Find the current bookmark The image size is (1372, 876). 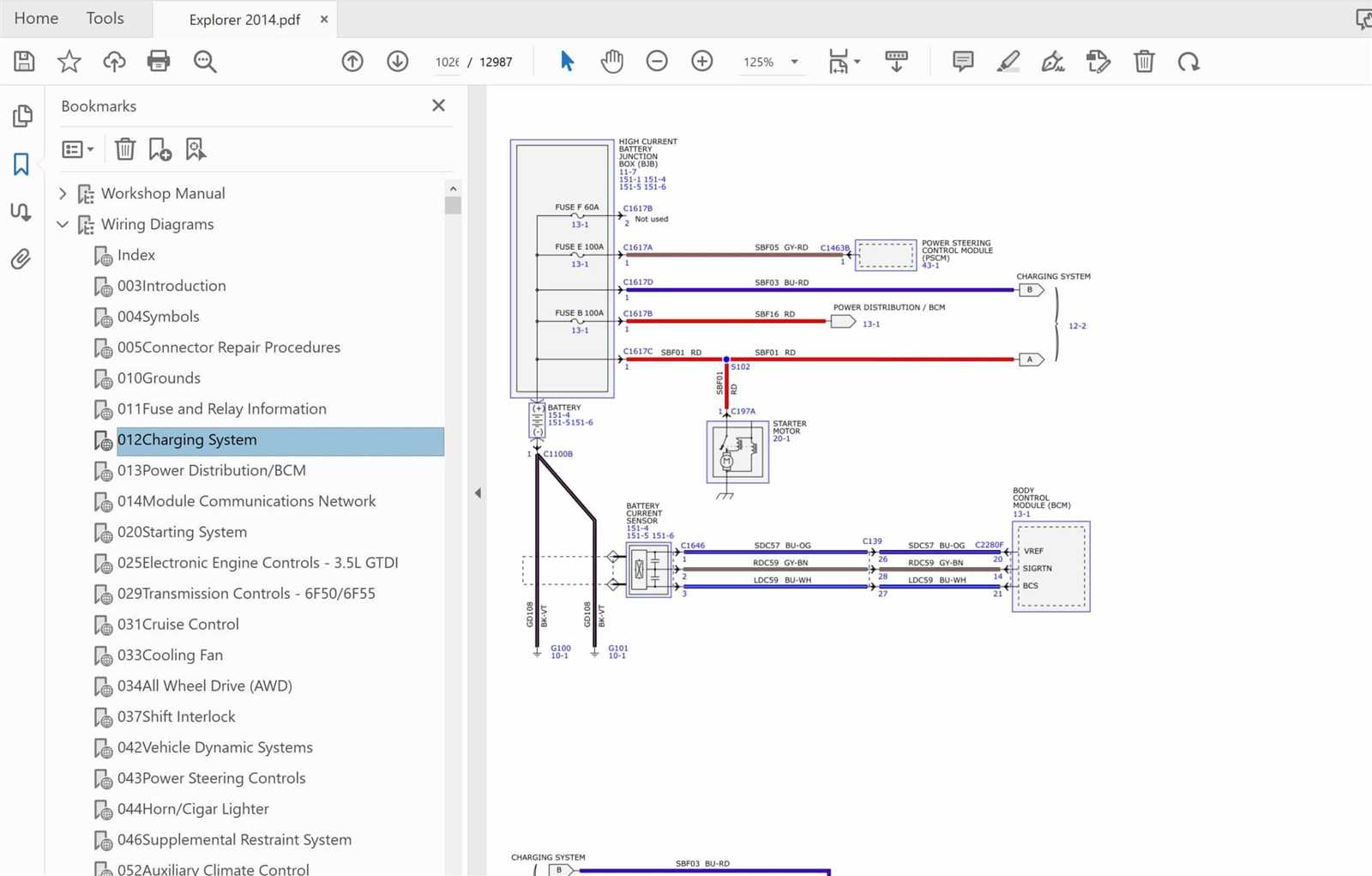[196, 149]
